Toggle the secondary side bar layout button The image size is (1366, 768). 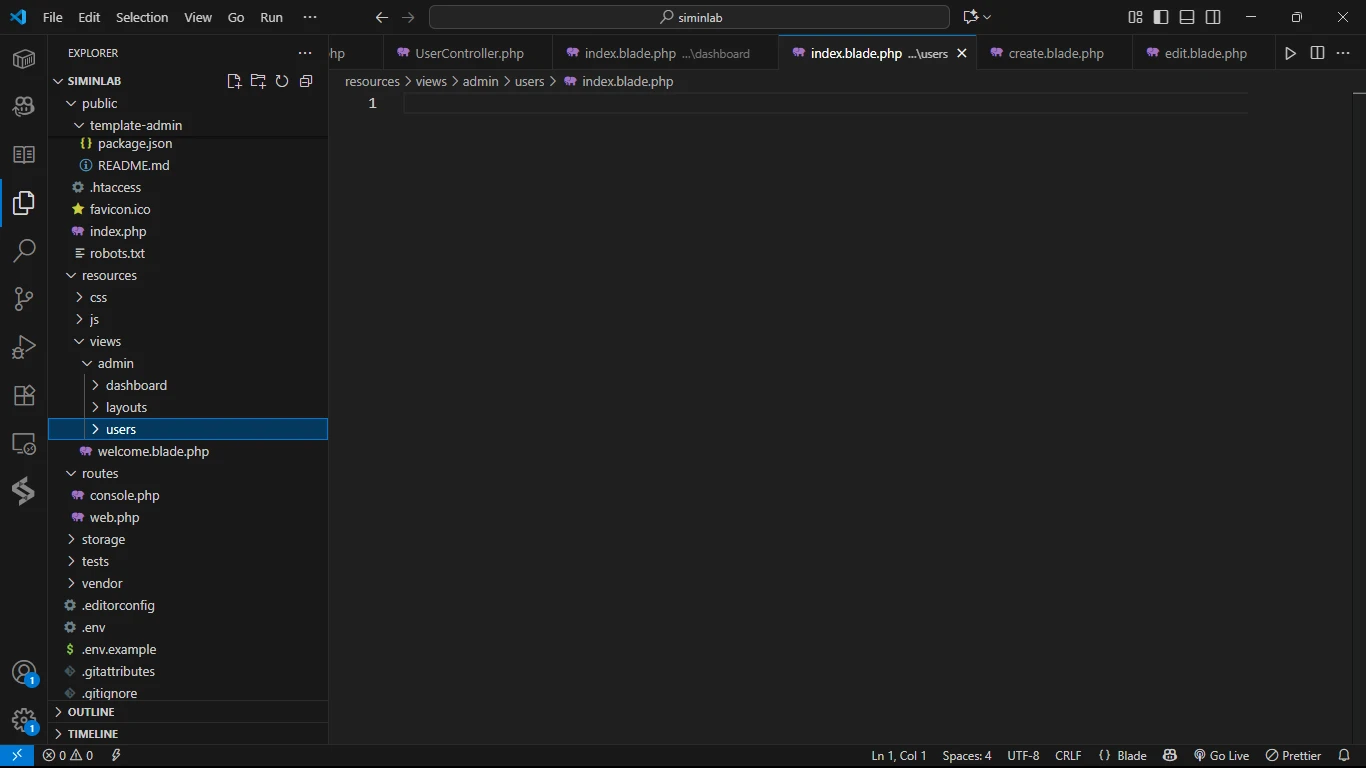click(1213, 17)
